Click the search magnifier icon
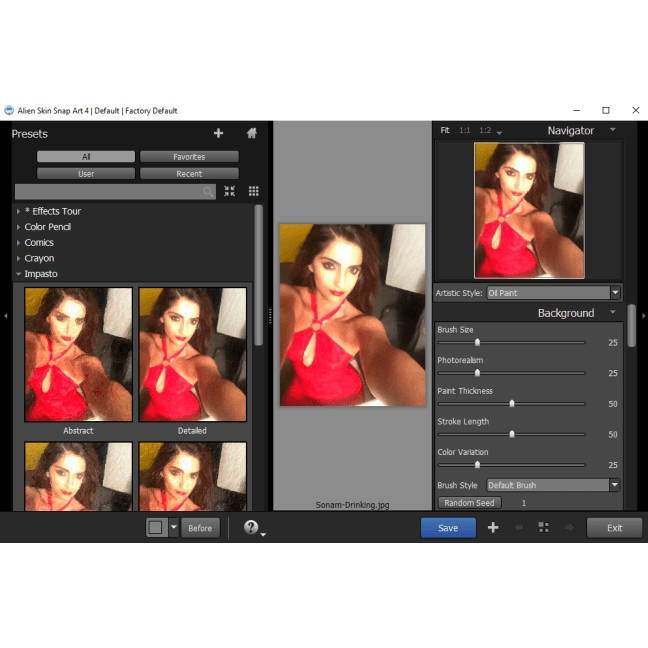Viewport: 648px width, 648px height. pos(208,191)
